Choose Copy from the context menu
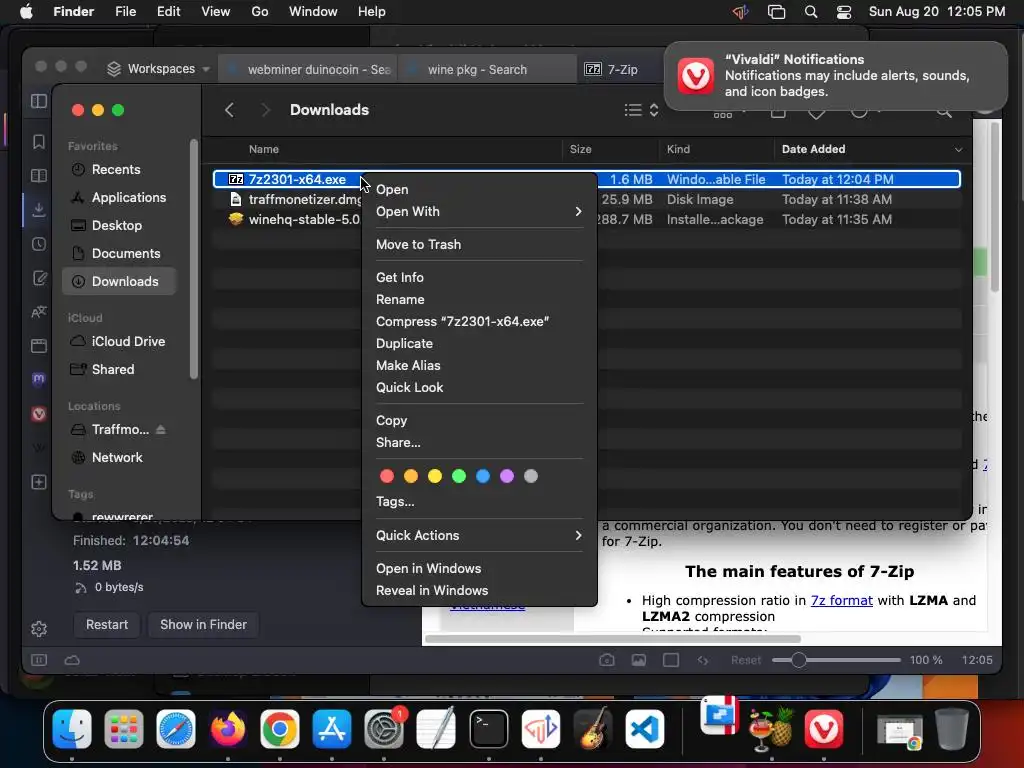This screenshot has height=768, width=1024. tap(479, 421)
